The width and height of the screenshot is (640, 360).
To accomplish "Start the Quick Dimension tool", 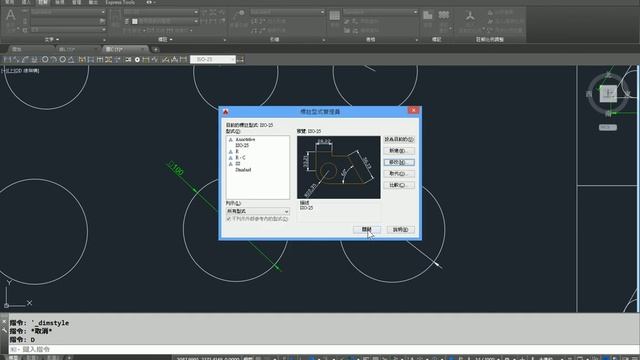I will point(82,60).
